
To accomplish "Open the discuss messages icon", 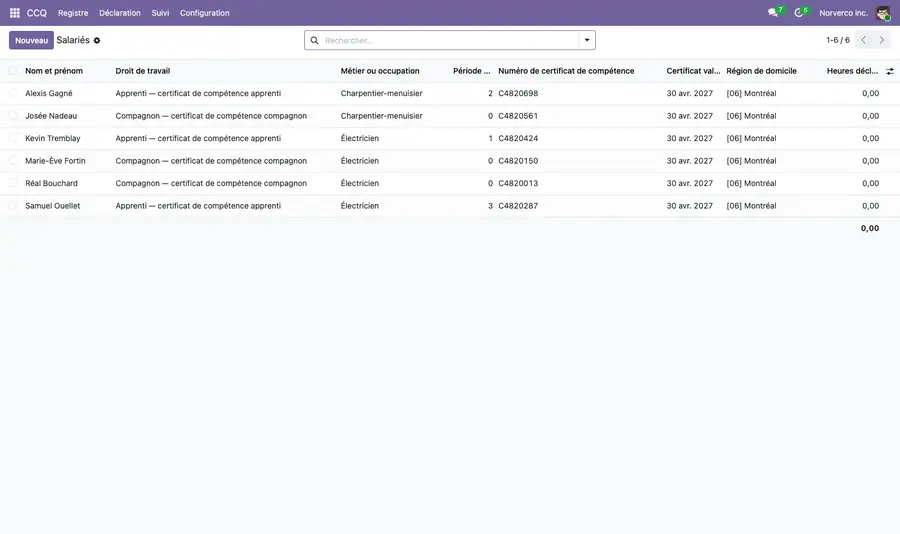I will 773,13.
